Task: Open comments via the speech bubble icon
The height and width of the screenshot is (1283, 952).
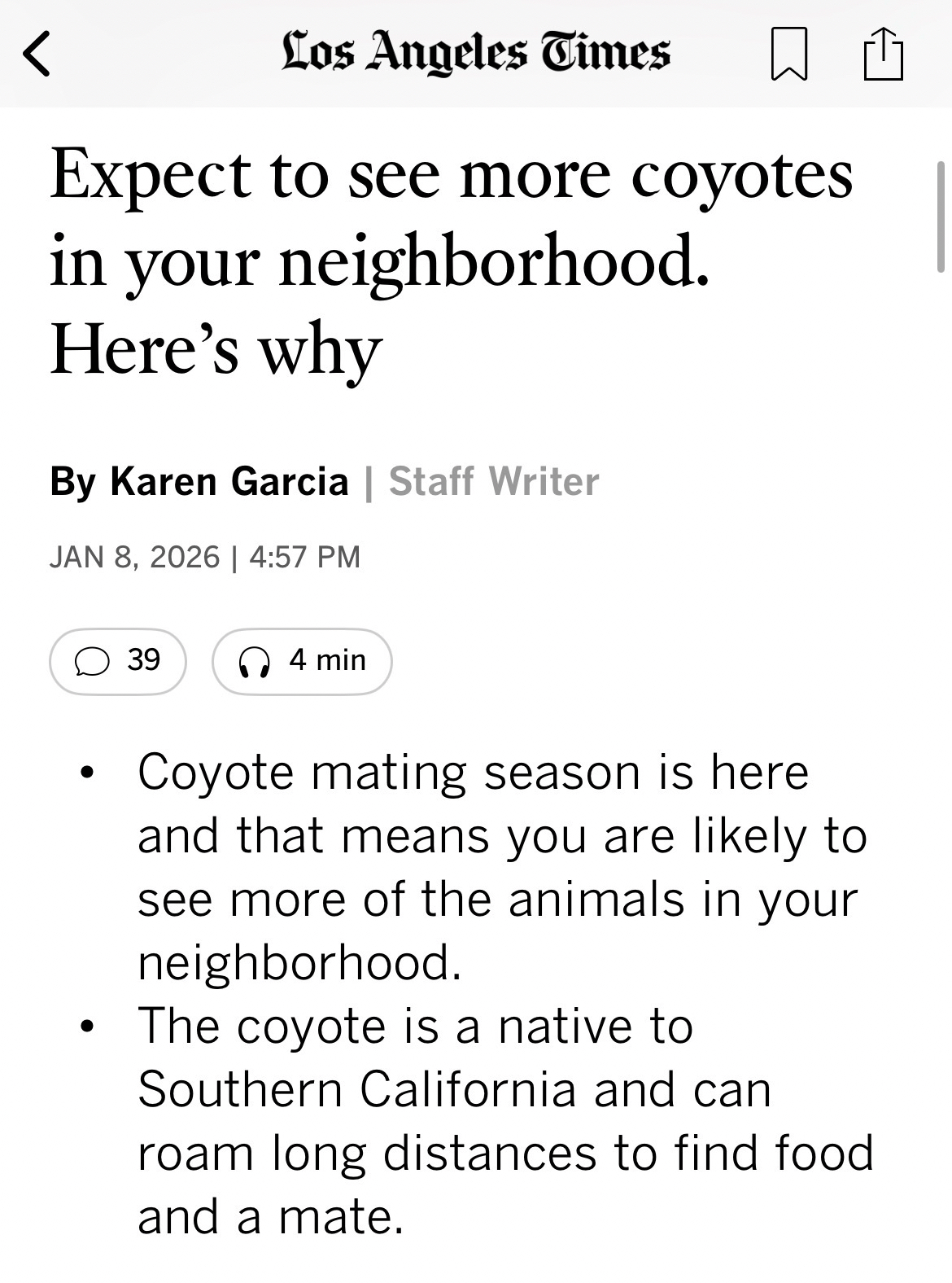Action: click(x=91, y=662)
